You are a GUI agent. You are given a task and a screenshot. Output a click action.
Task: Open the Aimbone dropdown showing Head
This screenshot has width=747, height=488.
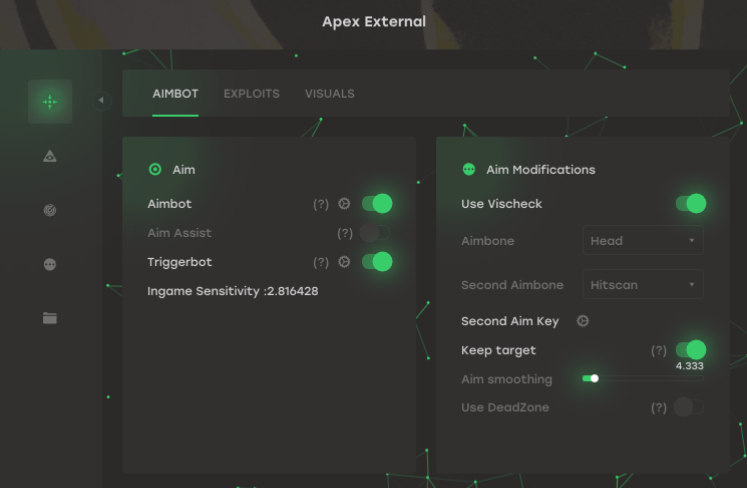(x=643, y=241)
